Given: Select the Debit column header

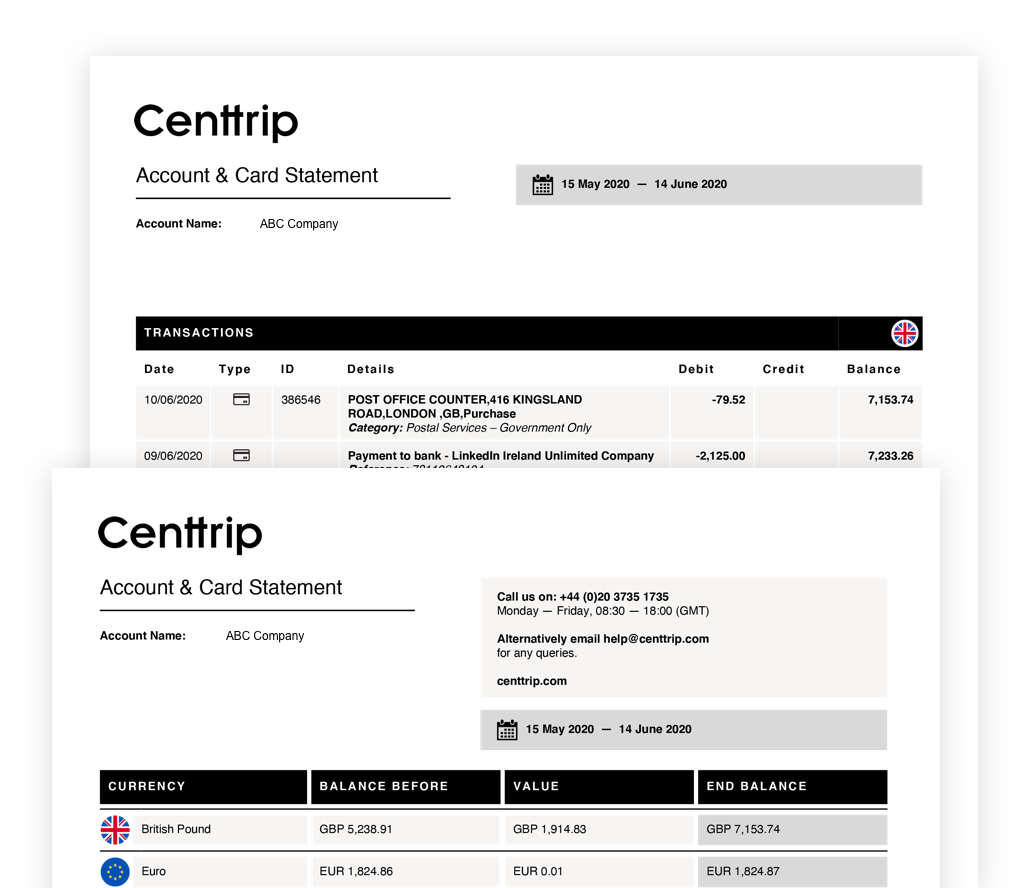Looking at the screenshot, I should tap(696, 369).
